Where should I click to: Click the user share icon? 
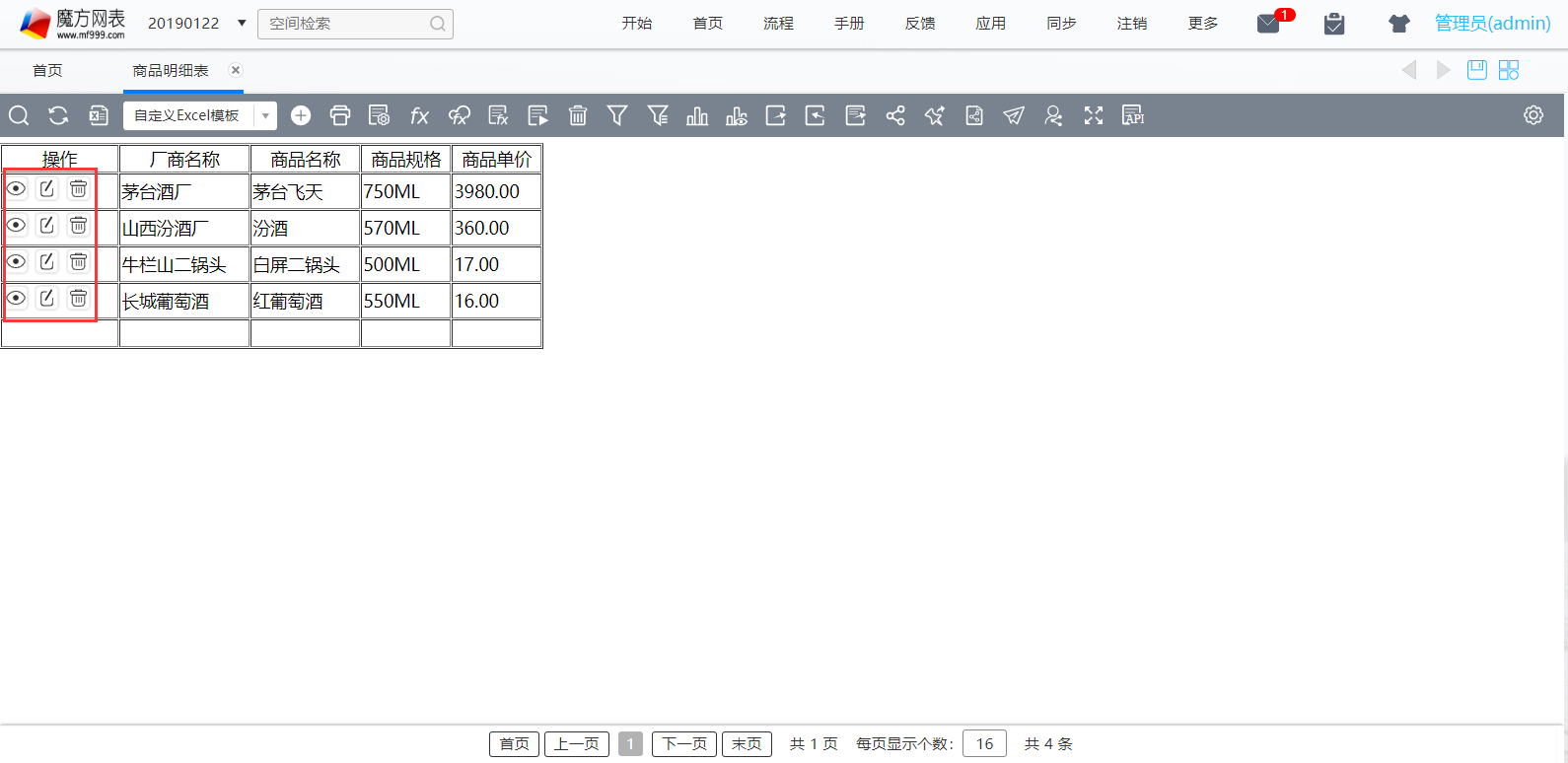[x=1053, y=115]
